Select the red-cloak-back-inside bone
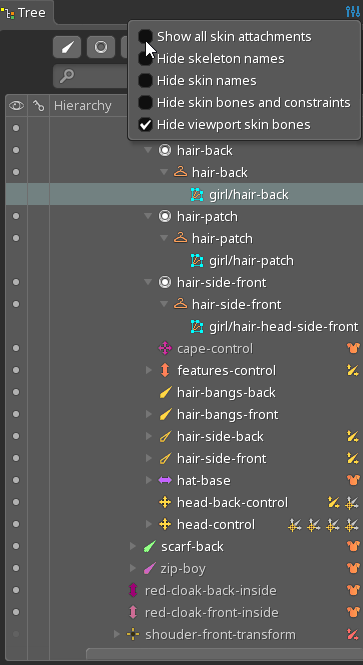The image size is (363, 665). point(211,591)
